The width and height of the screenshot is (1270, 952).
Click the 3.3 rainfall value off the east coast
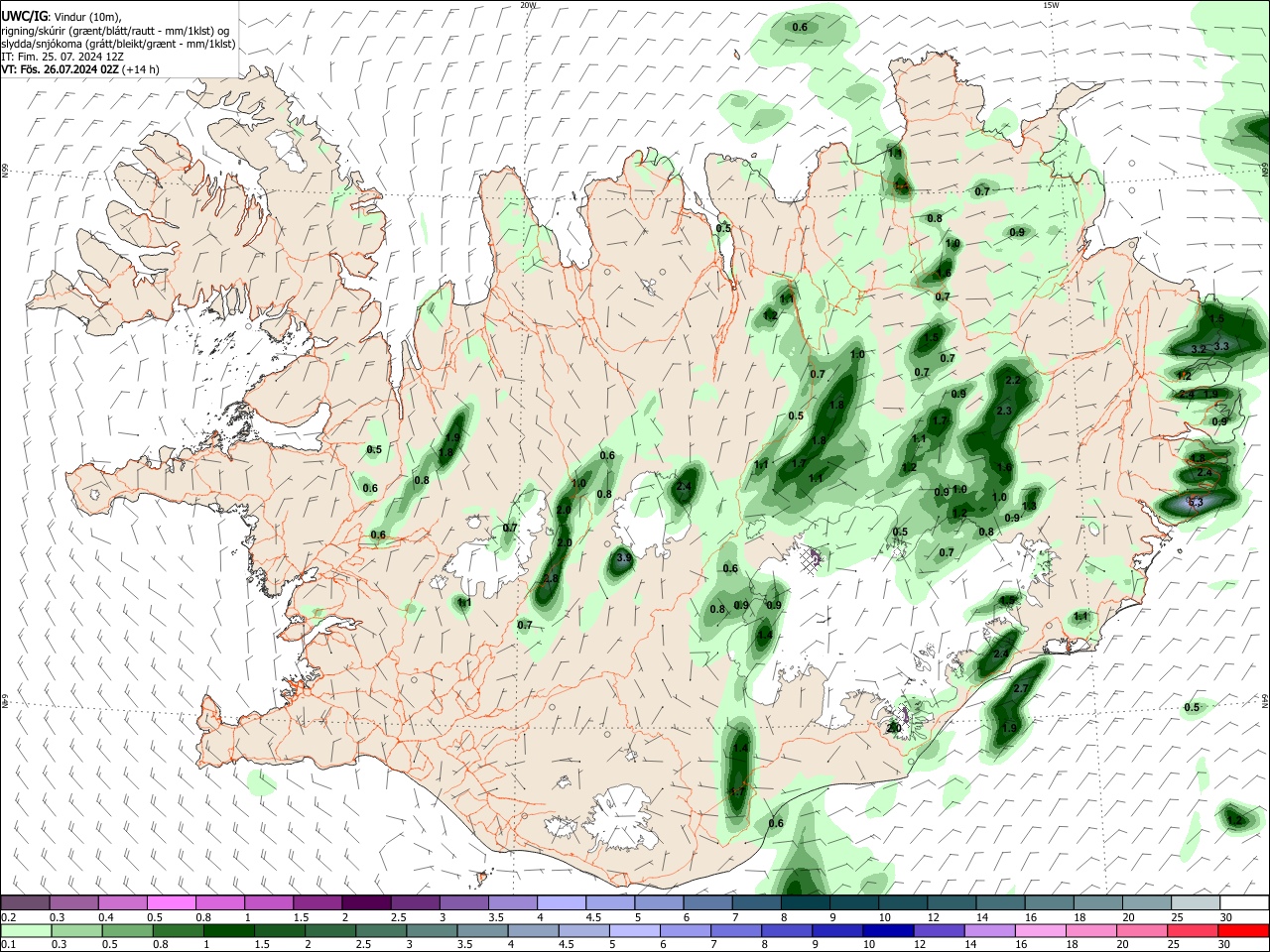click(x=1222, y=346)
